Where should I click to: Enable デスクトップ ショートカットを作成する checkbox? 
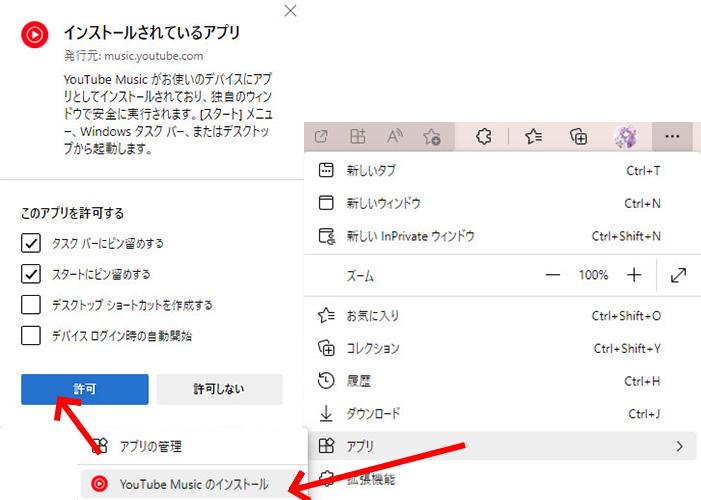pos(31,305)
